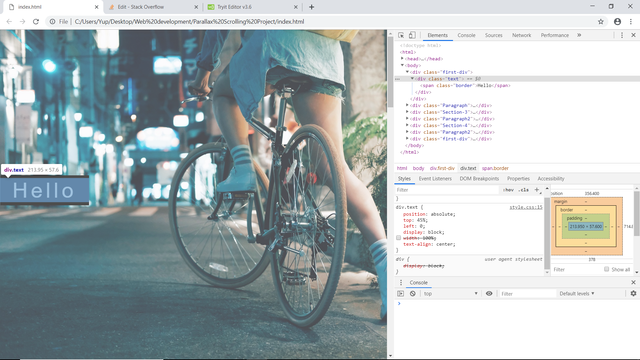Show console sidebar icon
This screenshot has height=360, width=640.
[x=400, y=293]
